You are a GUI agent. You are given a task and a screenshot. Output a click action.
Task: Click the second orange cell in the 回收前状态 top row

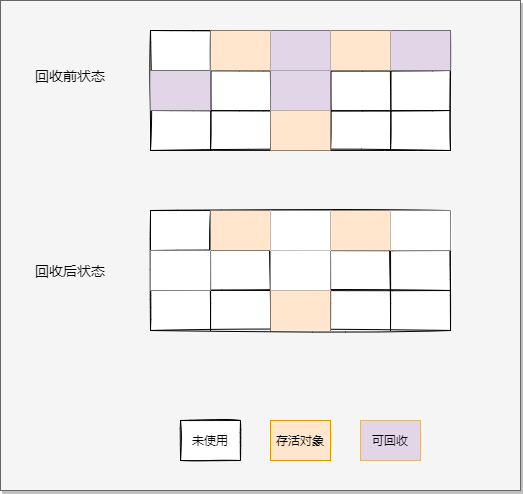(x=360, y=50)
